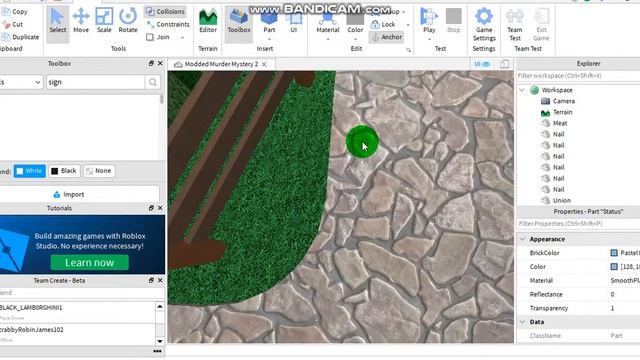640x360 pixels.
Task: Open Team Create more options menu
Action: point(157,351)
